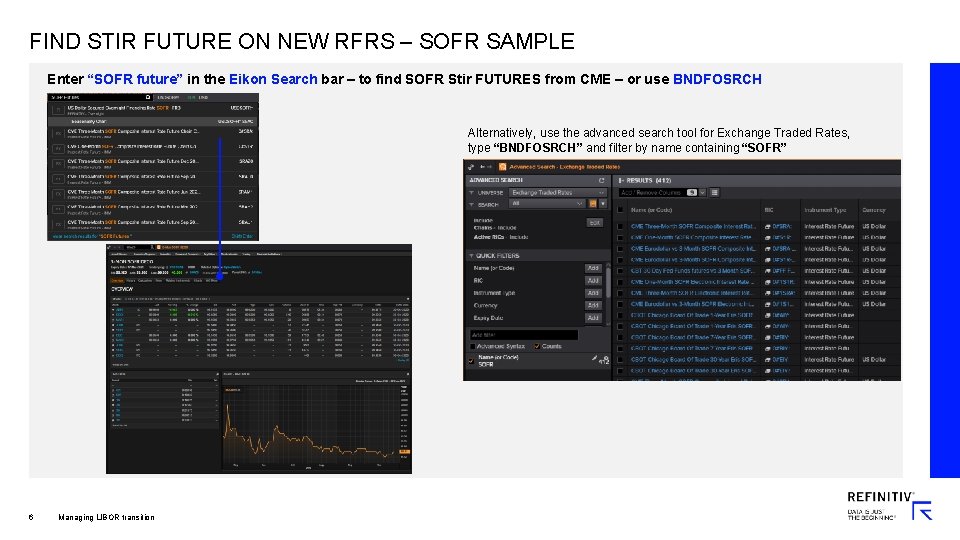This screenshot has height=540, width=960.
Task: Open CME Three-Month SOFR Composite result link
Action: pos(693,227)
